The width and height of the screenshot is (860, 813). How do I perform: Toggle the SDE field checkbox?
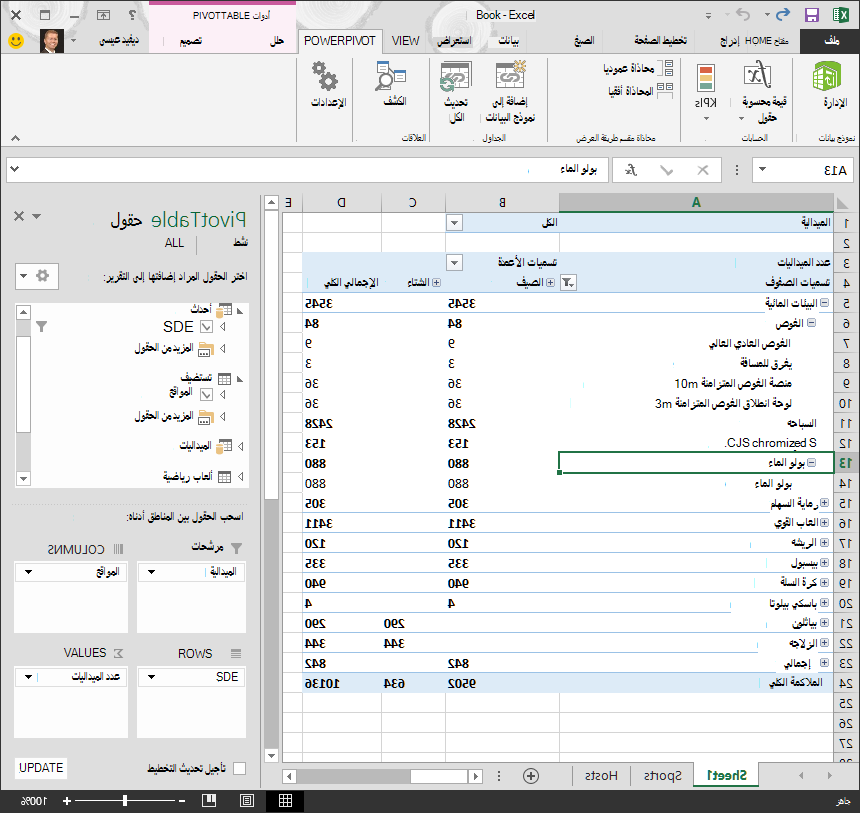206,327
